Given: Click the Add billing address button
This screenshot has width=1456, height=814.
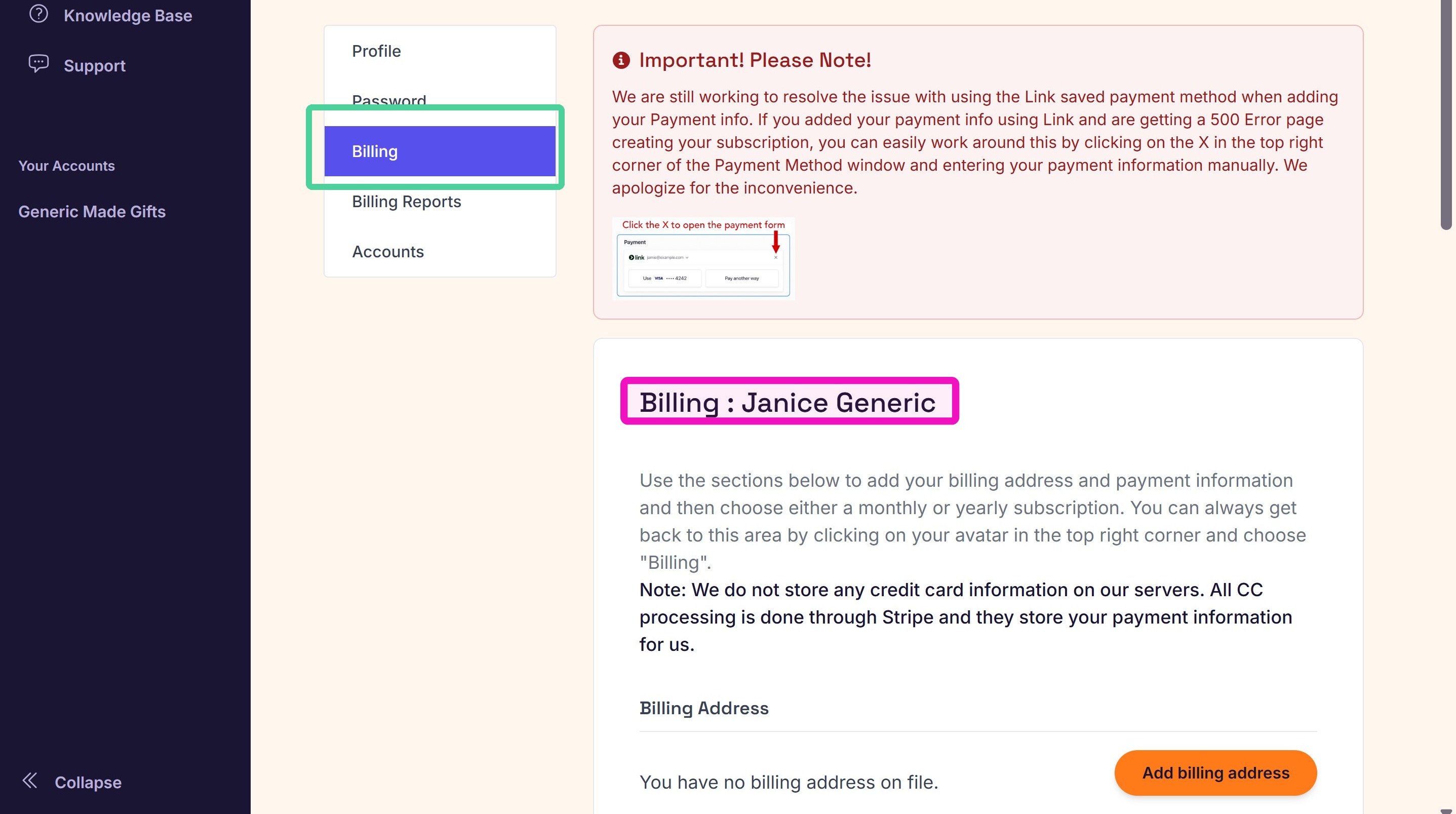Looking at the screenshot, I should tap(1215, 773).
